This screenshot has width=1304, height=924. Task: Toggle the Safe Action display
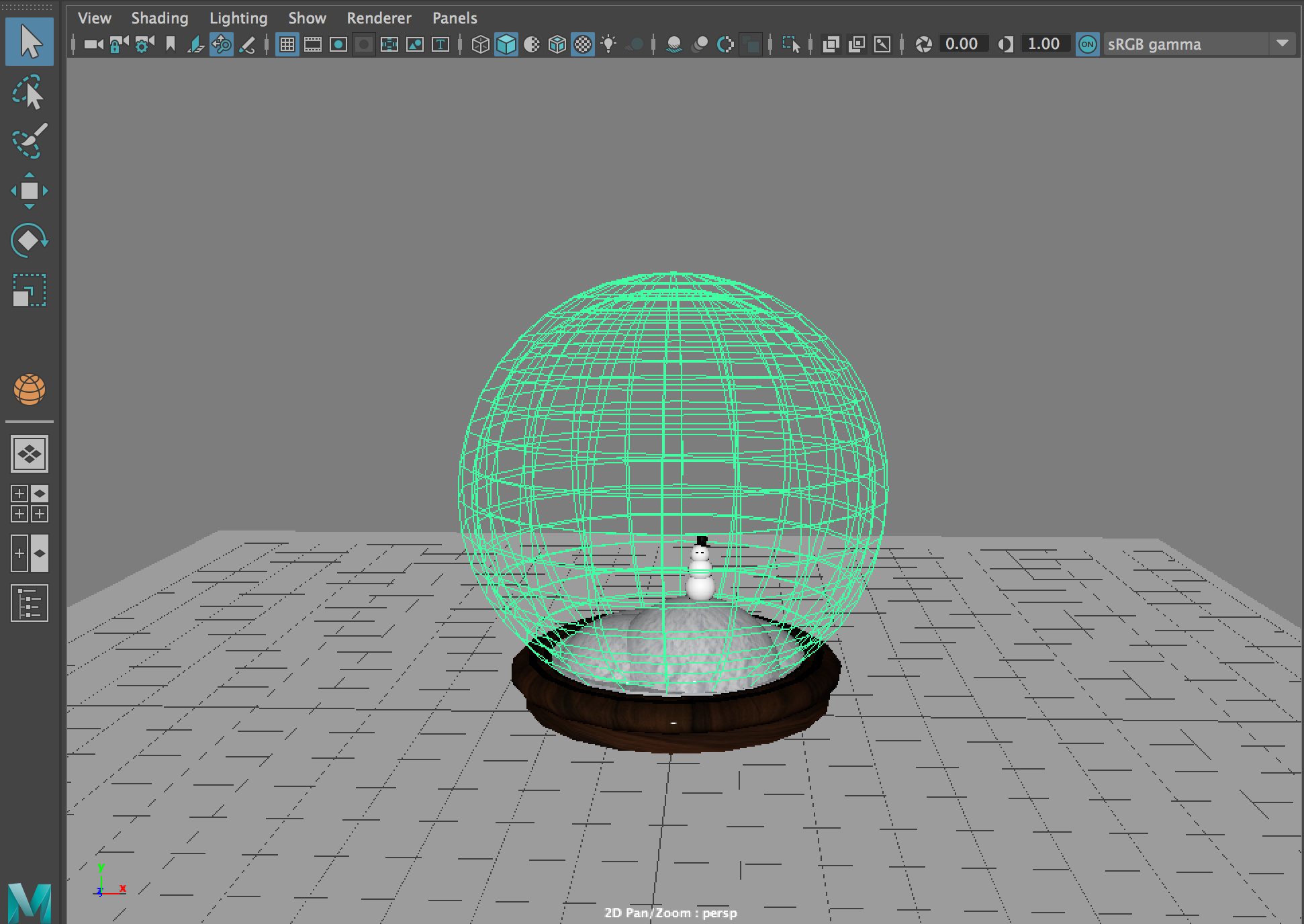click(x=415, y=44)
